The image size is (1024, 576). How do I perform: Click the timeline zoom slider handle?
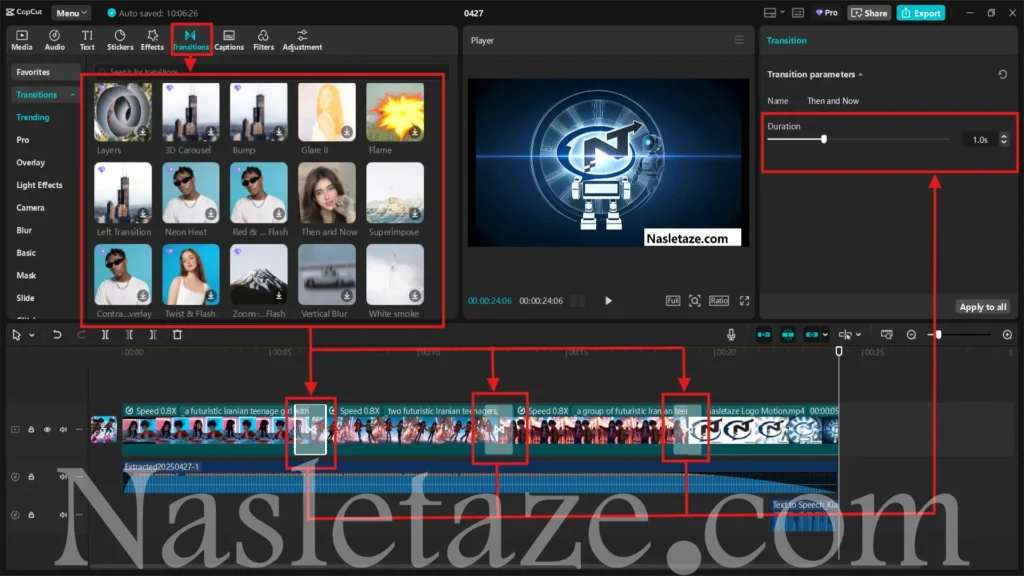click(x=938, y=334)
